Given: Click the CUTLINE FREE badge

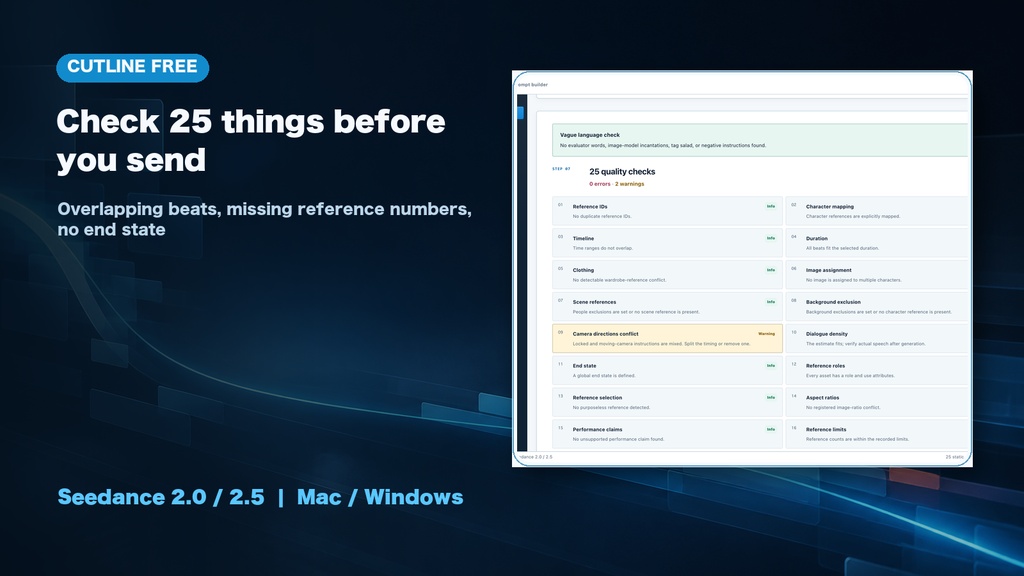Looking at the screenshot, I should [x=133, y=67].
